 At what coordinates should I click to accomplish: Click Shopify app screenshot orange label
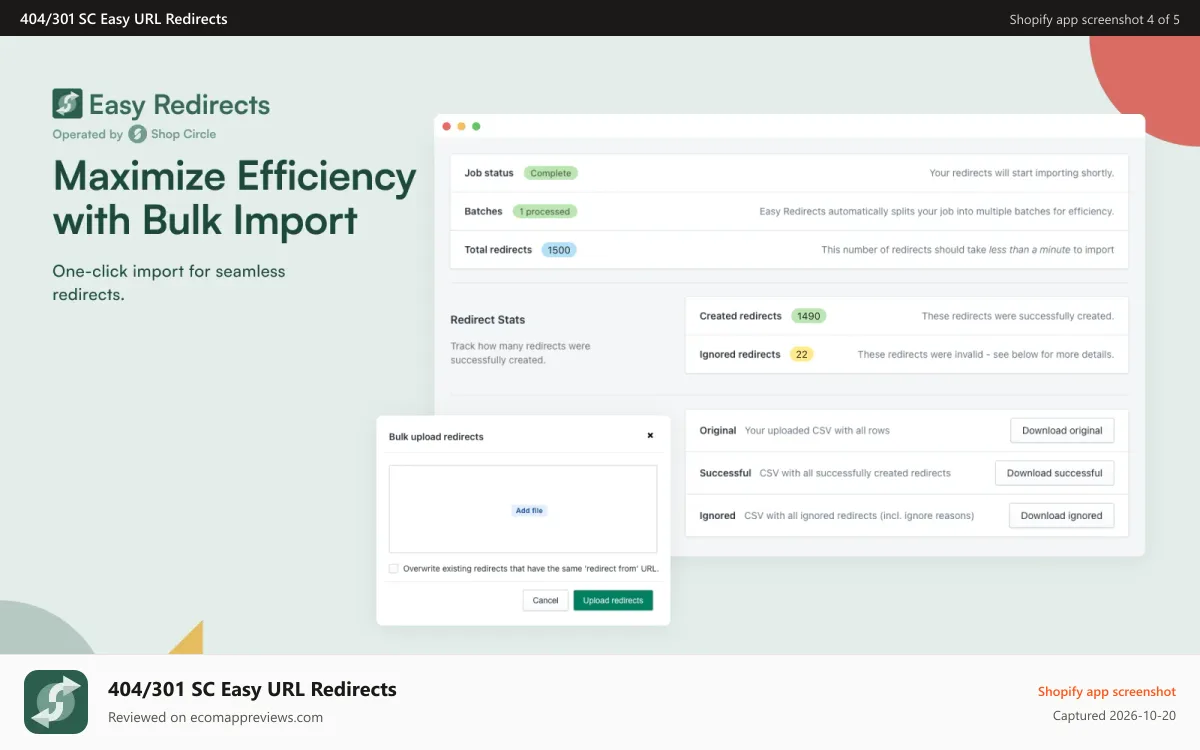pos(1107,691)
